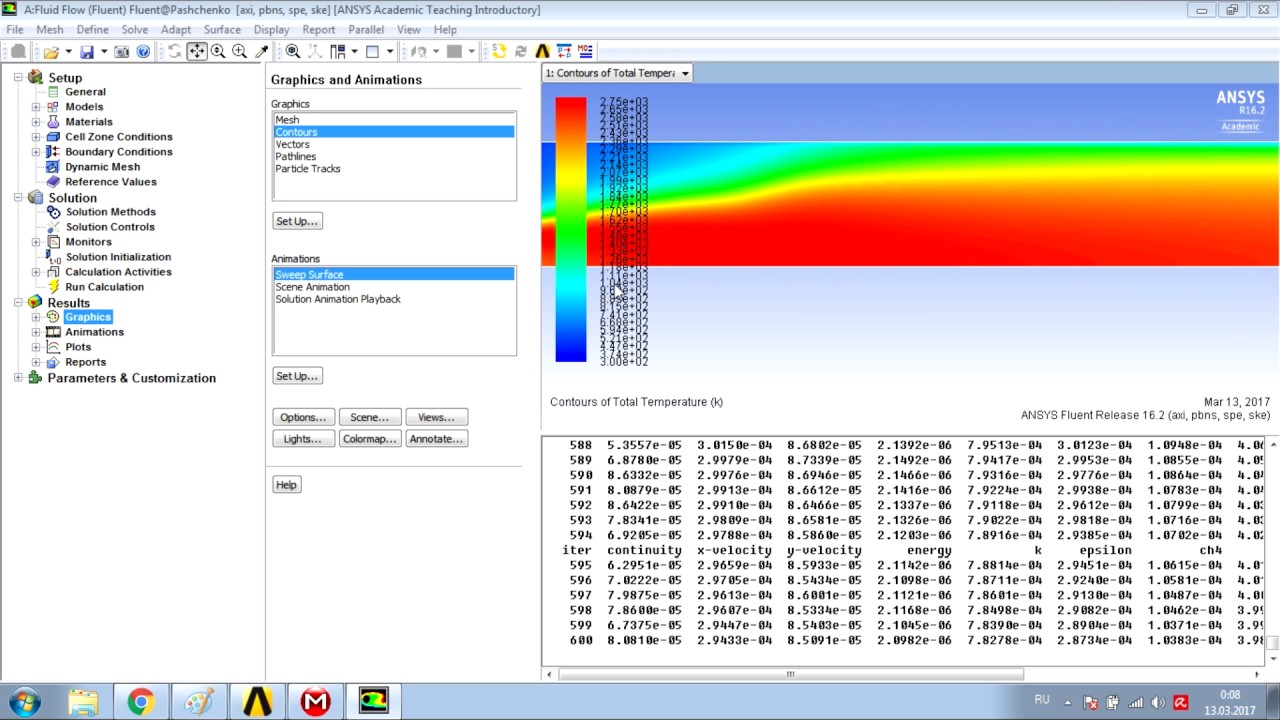Select Solution Initialization in the tree
This screenshot has width=1280, height=720.
tap(118, 257)
